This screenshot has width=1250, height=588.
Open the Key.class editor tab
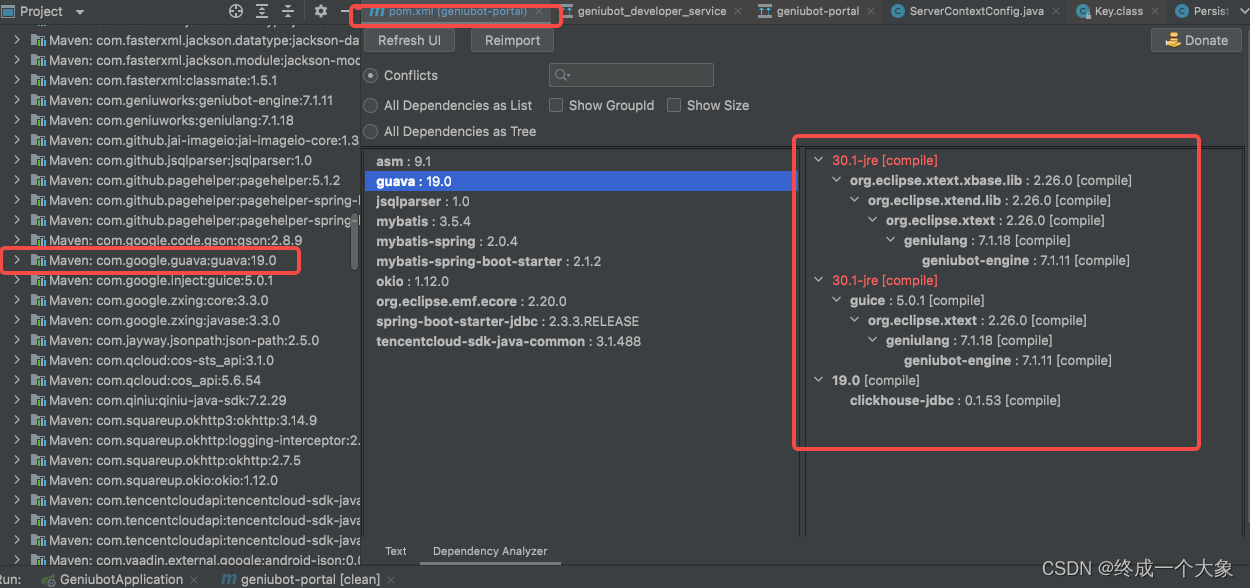coord(1119,12)
